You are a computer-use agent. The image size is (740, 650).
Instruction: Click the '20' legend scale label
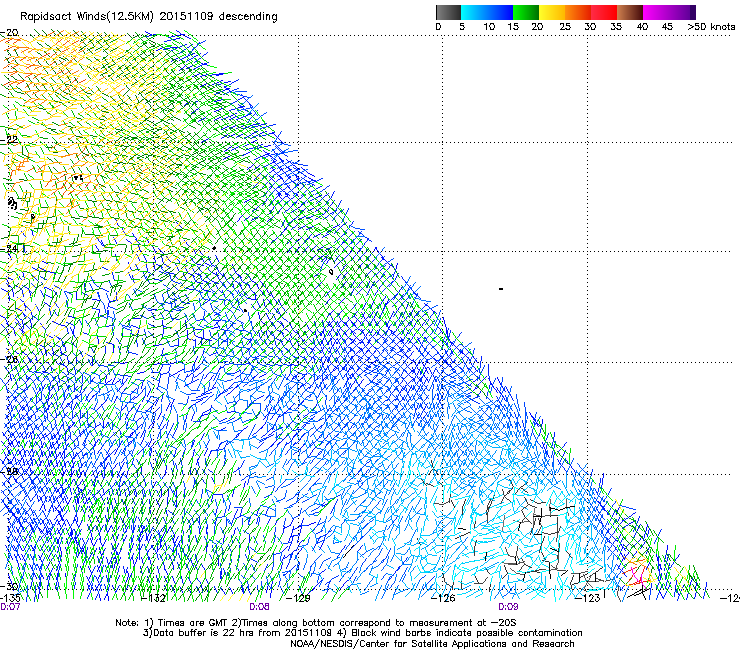pos(537,27)
